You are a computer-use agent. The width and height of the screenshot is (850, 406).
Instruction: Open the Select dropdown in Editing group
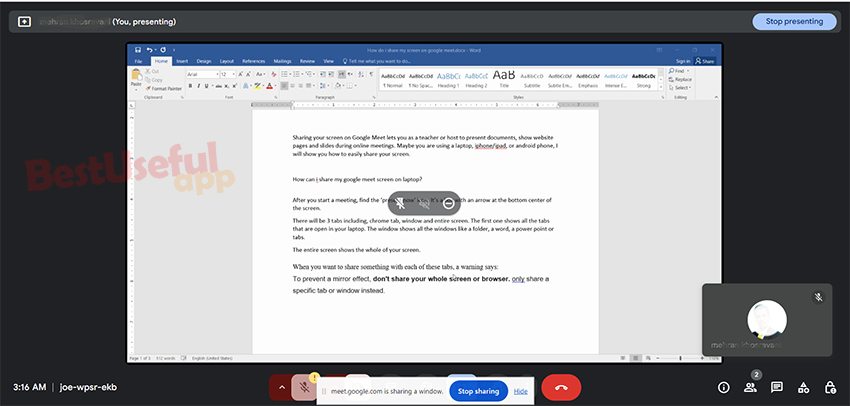point(680,87)
